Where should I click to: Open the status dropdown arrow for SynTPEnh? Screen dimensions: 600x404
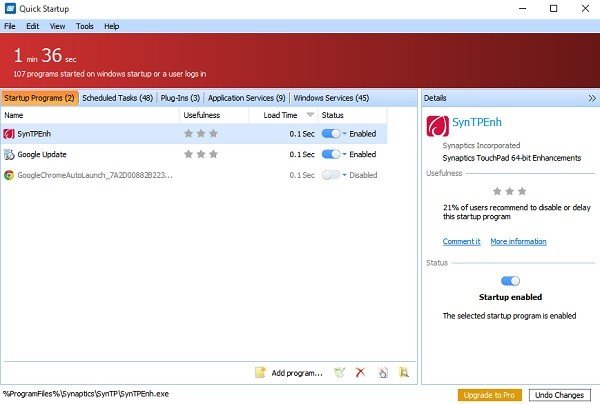tap(344, 134)
